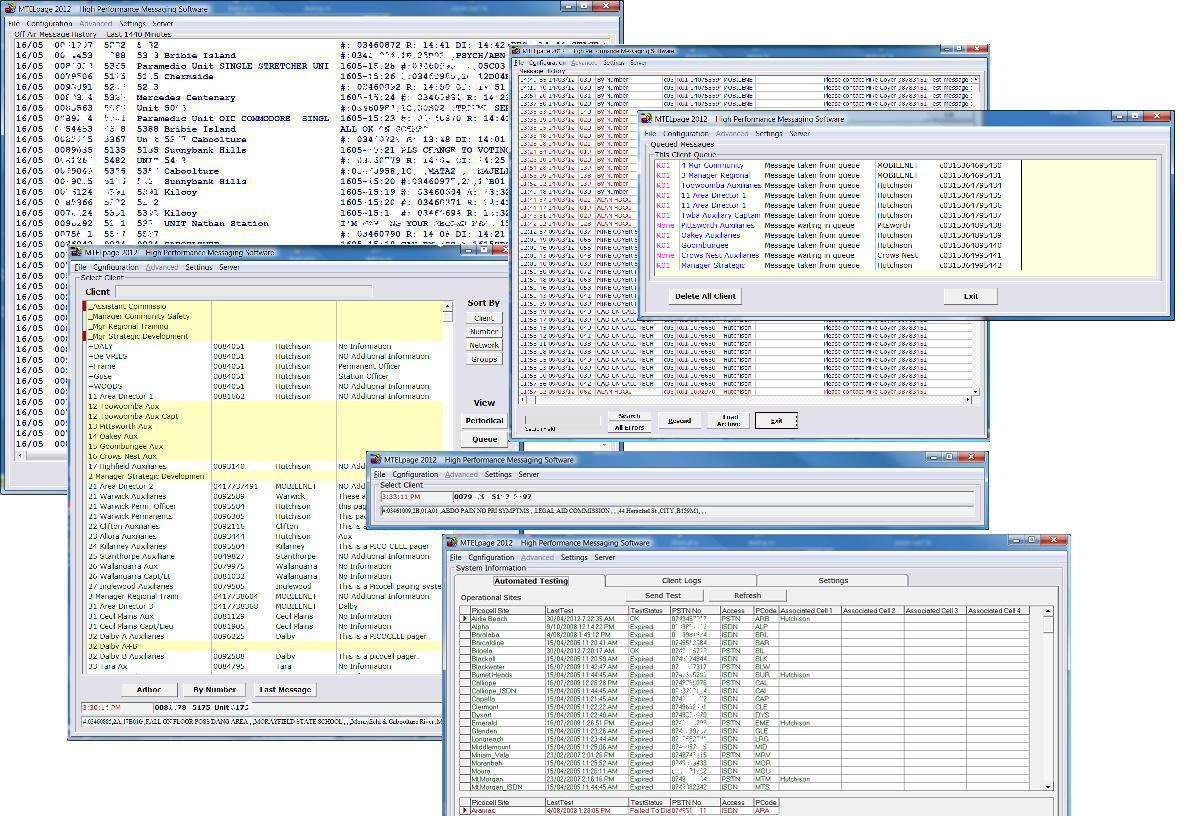This screenshot has height=827, width=1201.
Task: Exit the Message History window
Action: [776, 421]
